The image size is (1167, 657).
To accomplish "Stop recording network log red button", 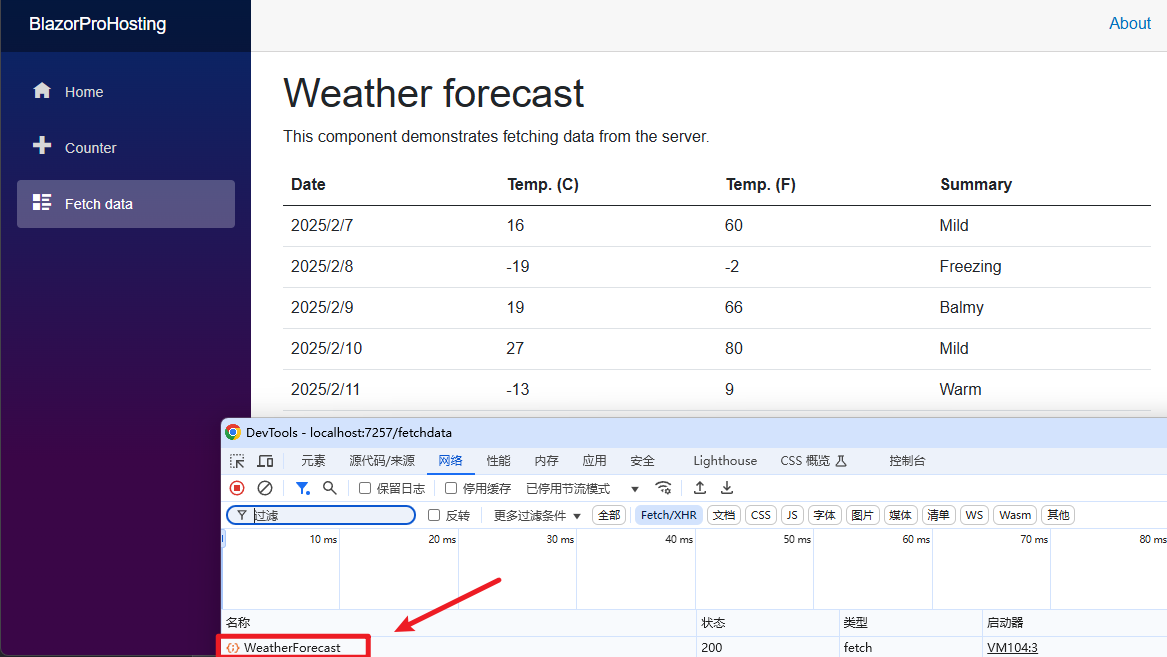I will point(237,488).
